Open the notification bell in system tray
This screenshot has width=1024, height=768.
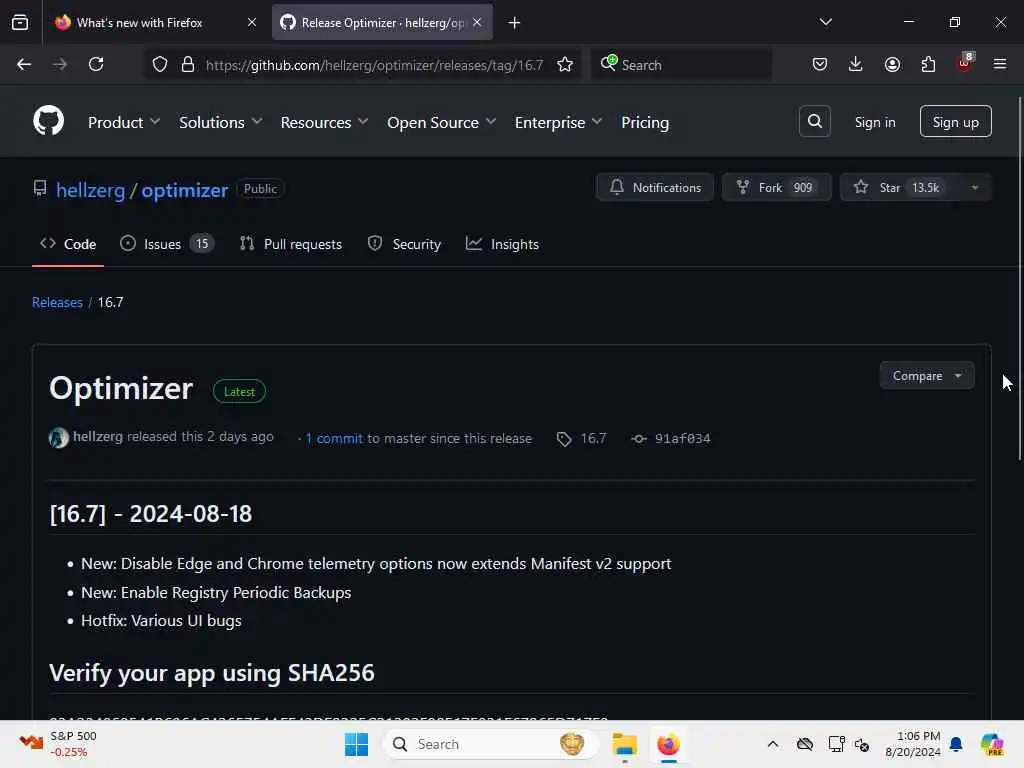coord(956,744)
